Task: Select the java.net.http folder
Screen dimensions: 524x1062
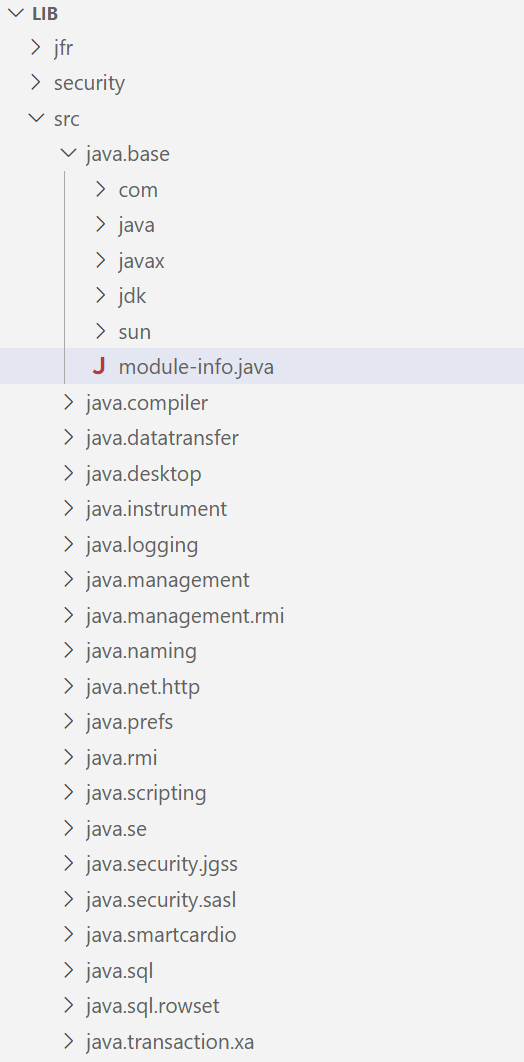Action: pyautogui.click(x=262, y=686)
